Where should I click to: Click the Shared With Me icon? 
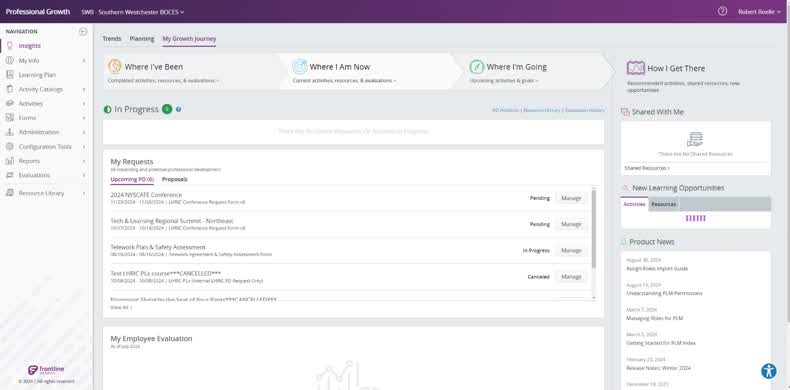pos(625,112)
